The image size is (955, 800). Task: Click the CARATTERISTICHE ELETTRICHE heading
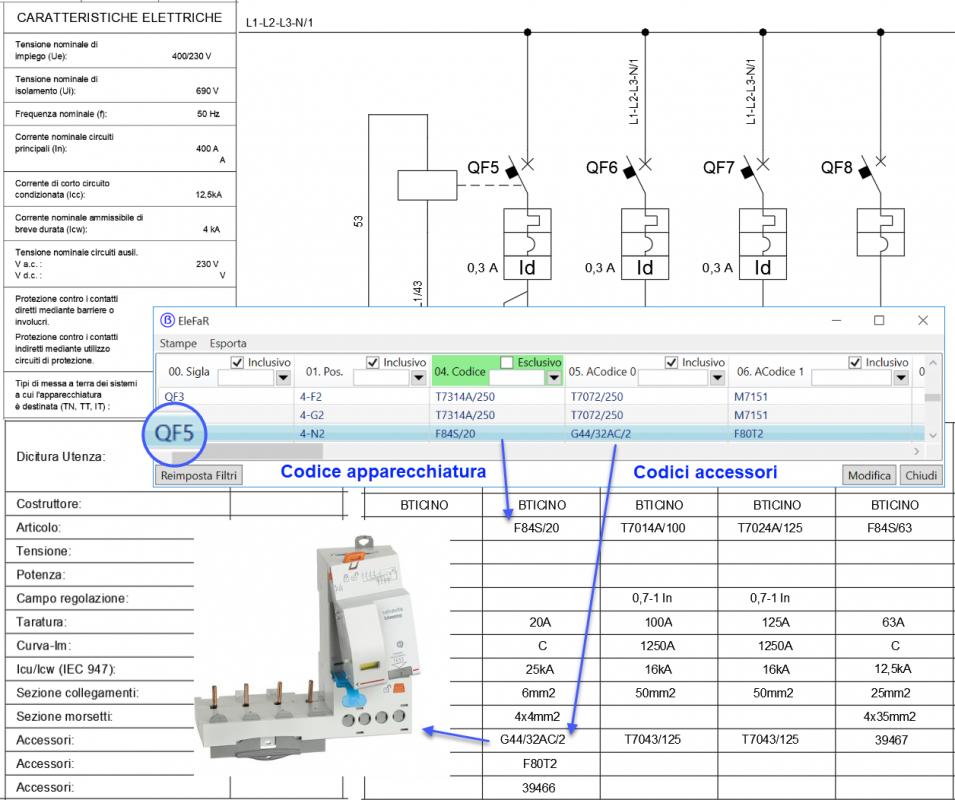pos(119,18)
